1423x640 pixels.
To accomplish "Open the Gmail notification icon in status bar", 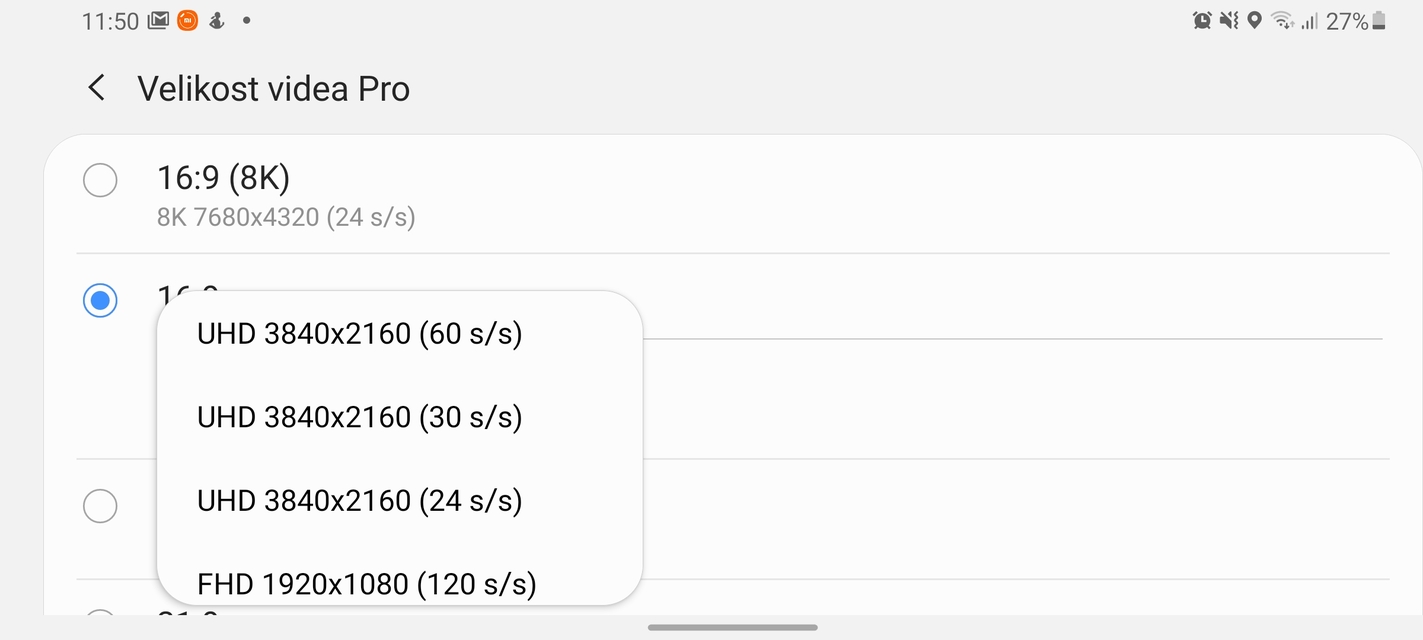I will pyautogui.click(x=157, y=19).
